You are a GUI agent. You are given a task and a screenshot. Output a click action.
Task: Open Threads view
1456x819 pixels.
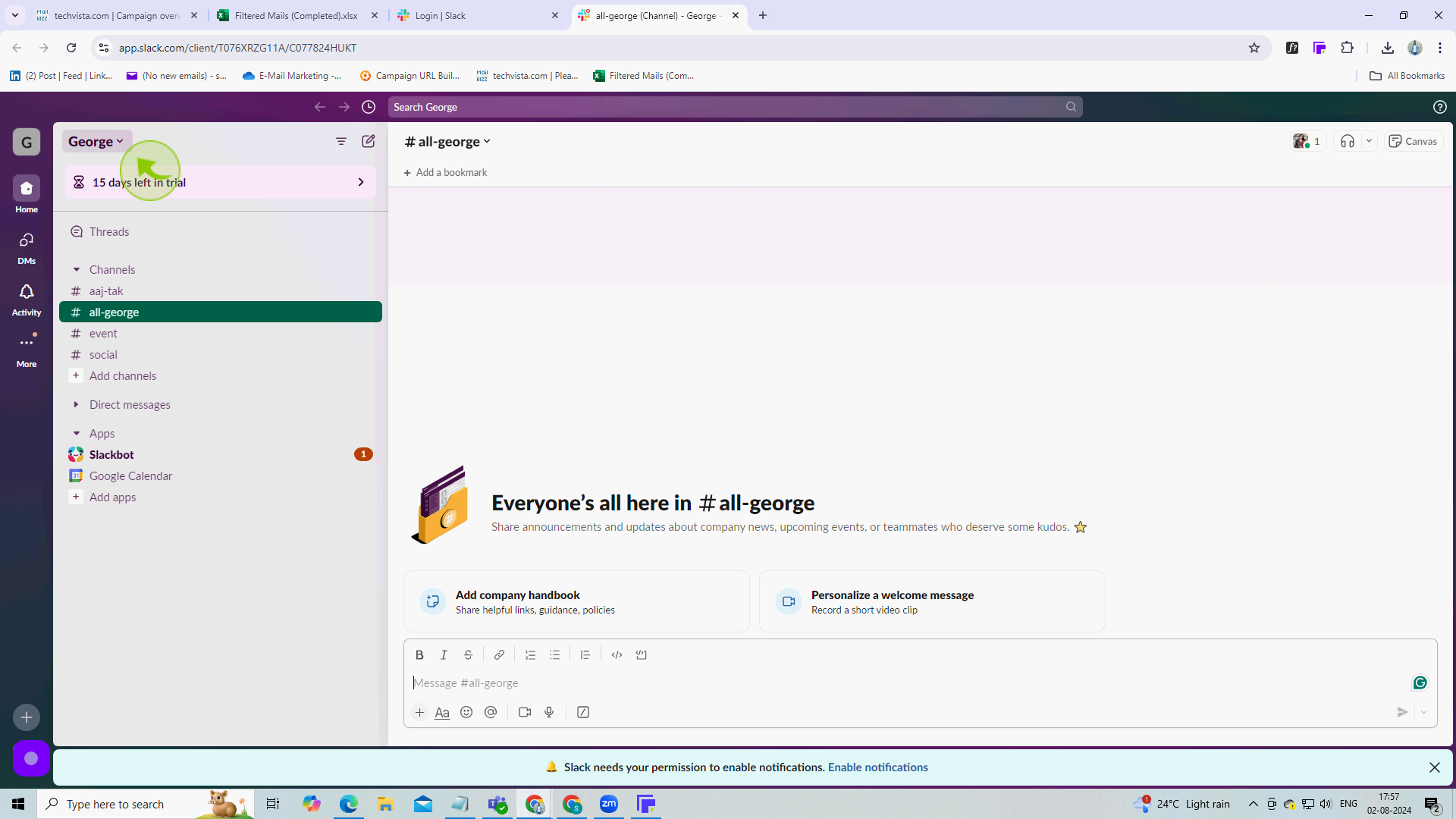[x=220, y=232]
